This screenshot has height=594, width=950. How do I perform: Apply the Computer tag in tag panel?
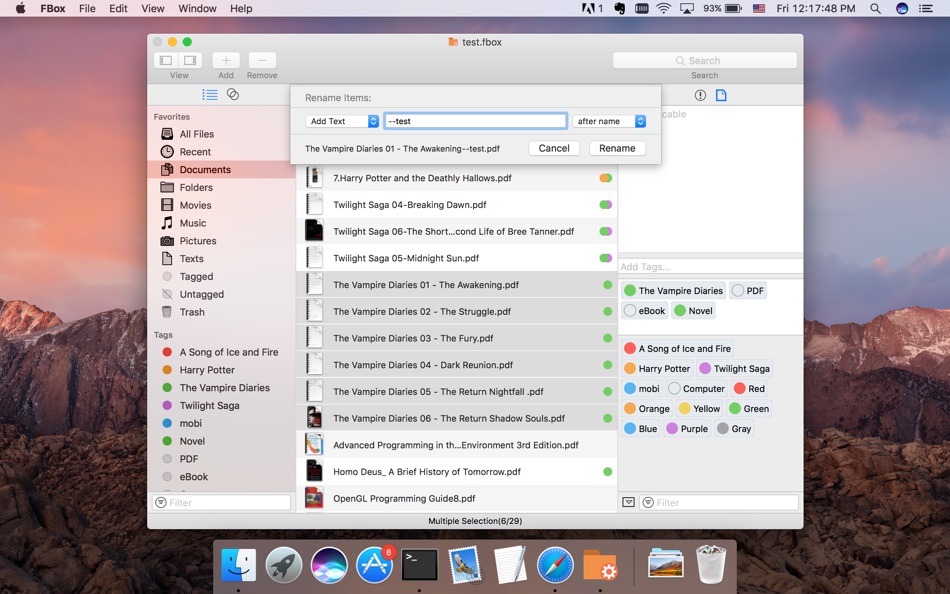point(696,389)
